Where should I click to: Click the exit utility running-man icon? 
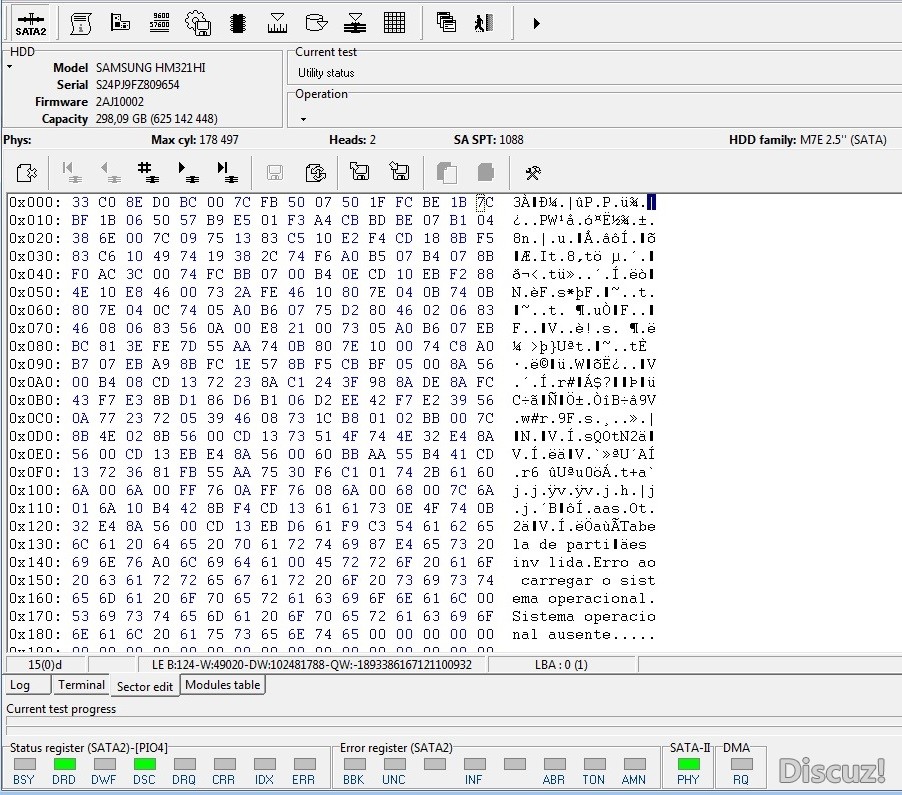pyautogui.click(x=484, y=23)
